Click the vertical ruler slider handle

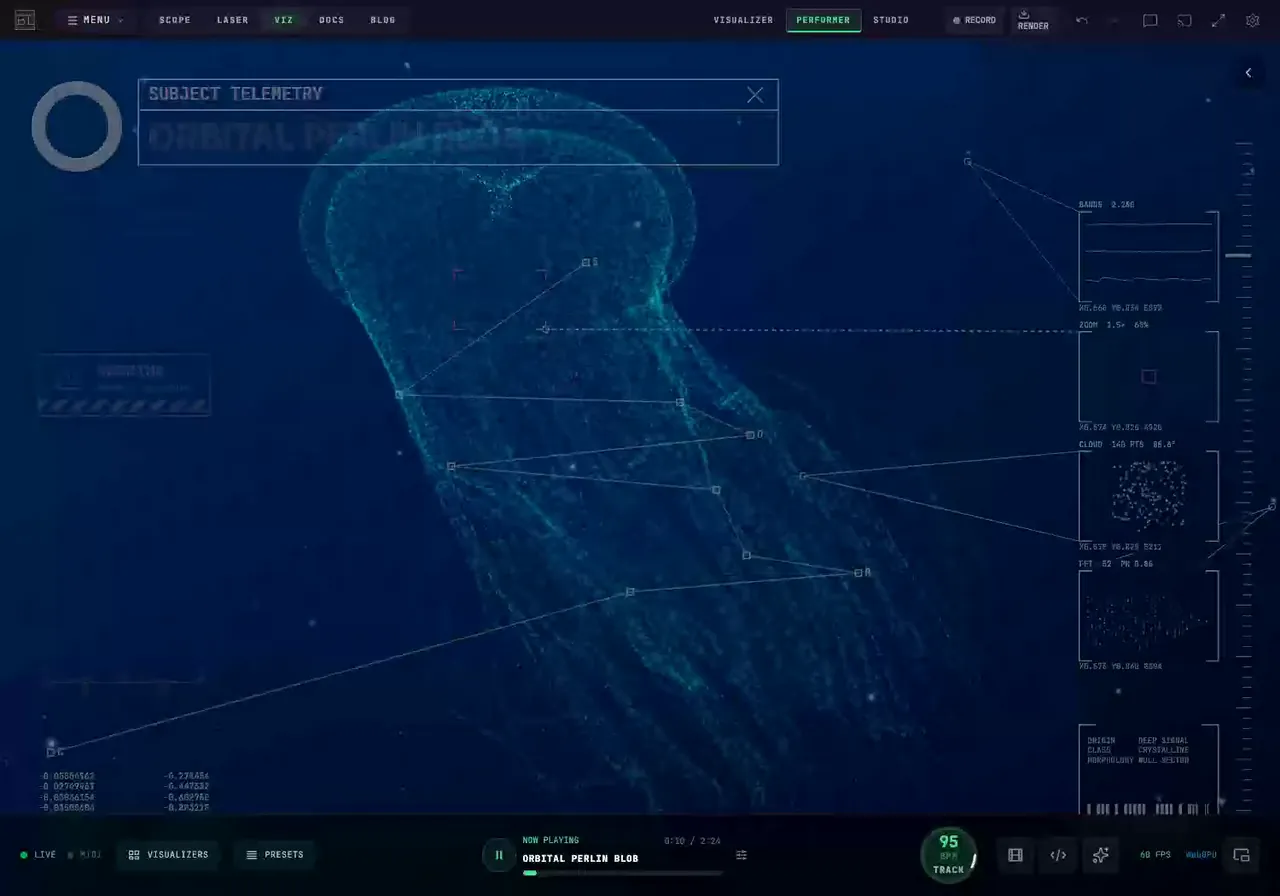[1239, 256]
